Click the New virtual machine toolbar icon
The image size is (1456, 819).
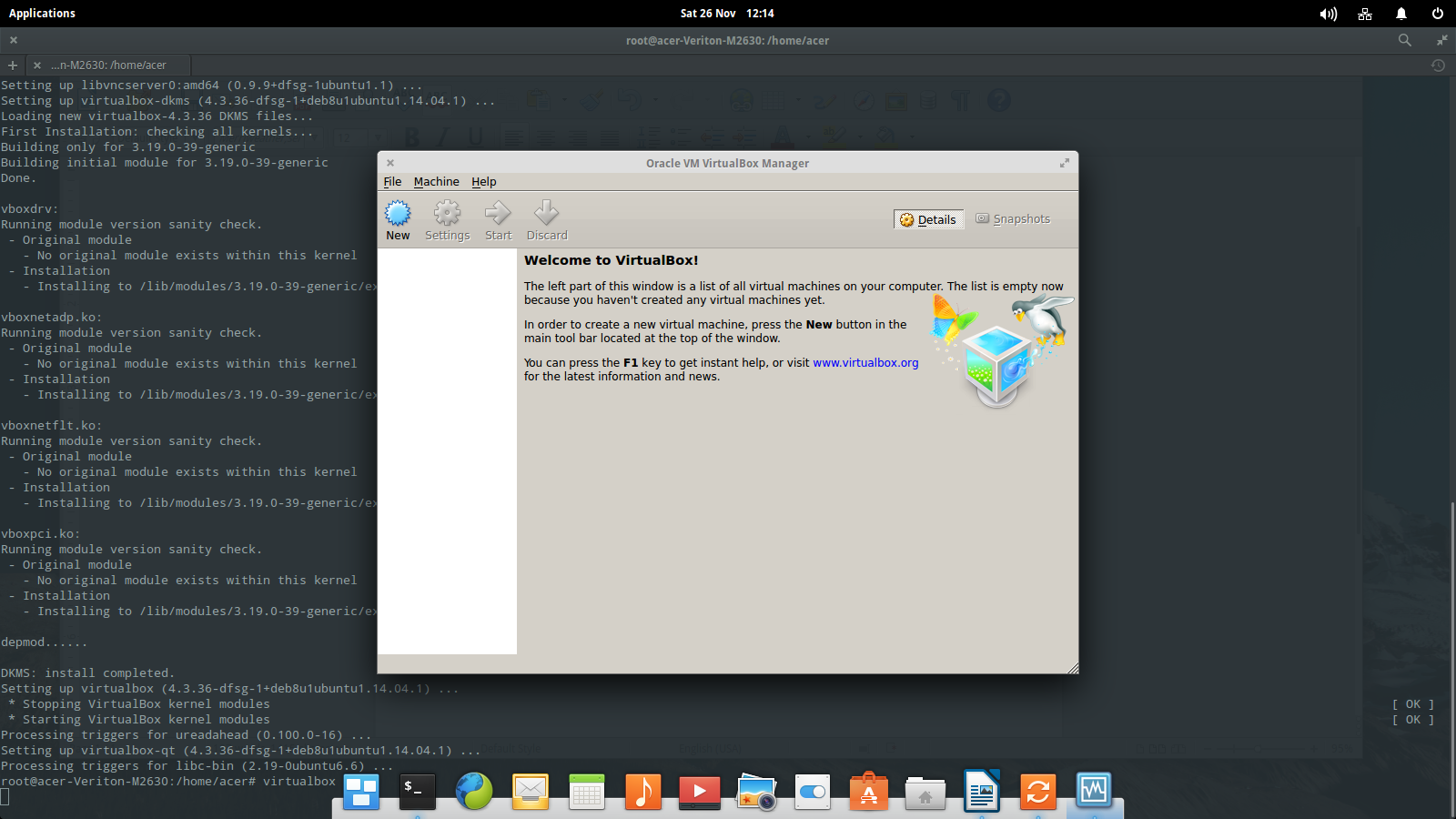[x=398, y=220]
